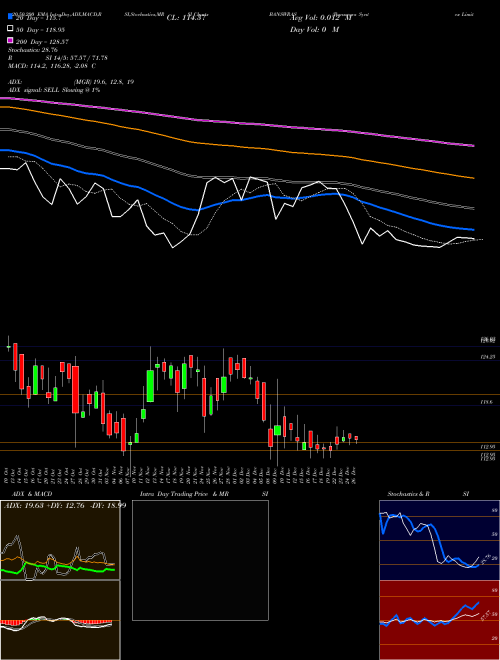This screenshot has height=660, width=500.
Task: Open the empty Intra Day Trading Price panel
Action: (x=200, y=560)
